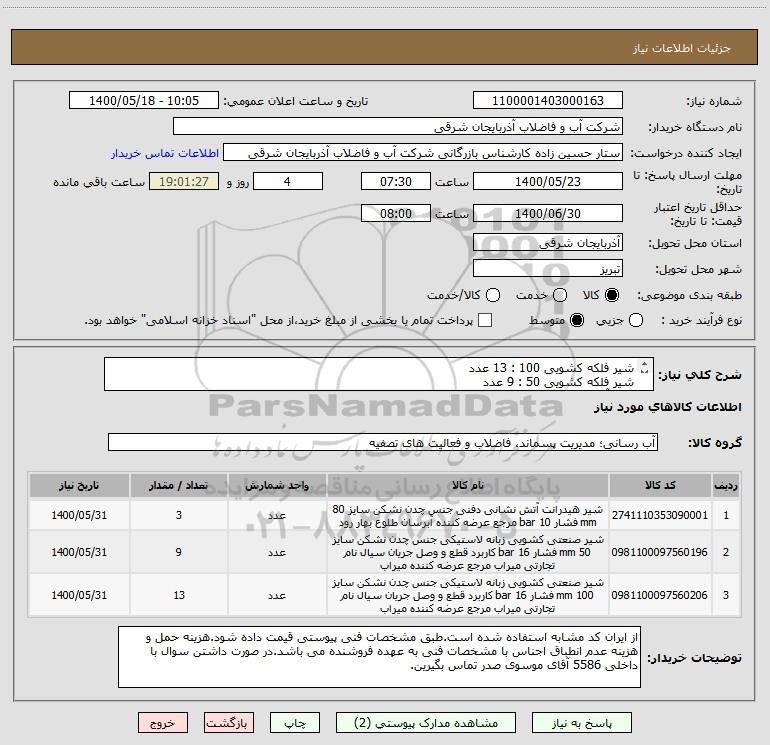
Task: Click the خروج exit button
Action: [163, 723]
